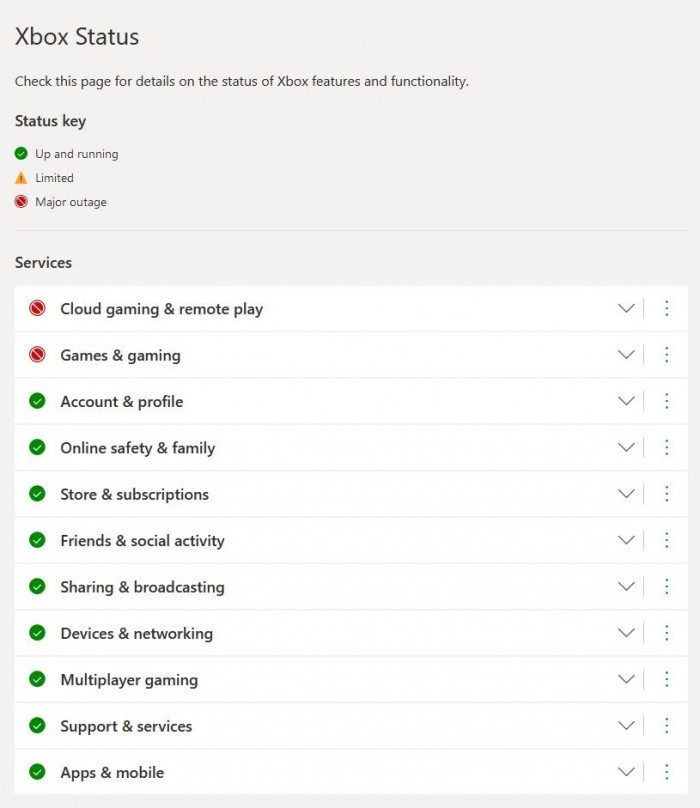Click the red status icon for Cloud gaming

pos(37,309)
